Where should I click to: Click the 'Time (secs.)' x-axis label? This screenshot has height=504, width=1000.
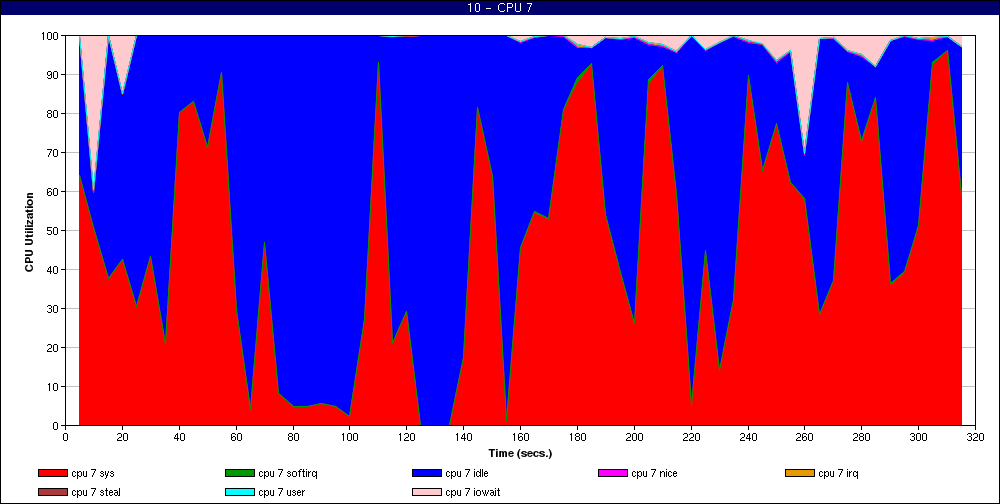tap(520, 454)
